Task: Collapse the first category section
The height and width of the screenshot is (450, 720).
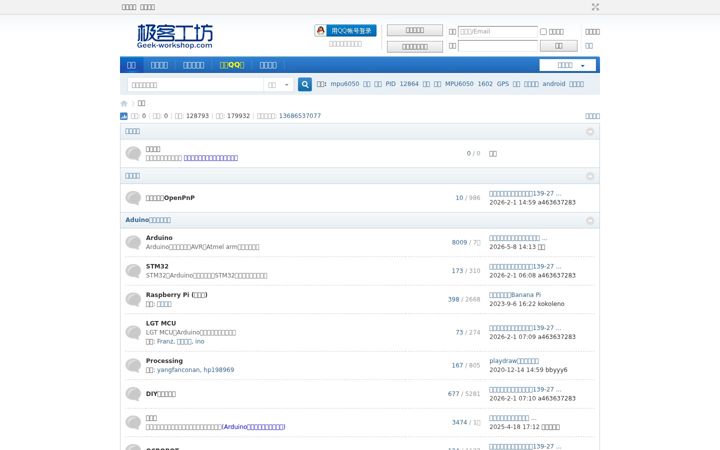Action: coord(590,132)
